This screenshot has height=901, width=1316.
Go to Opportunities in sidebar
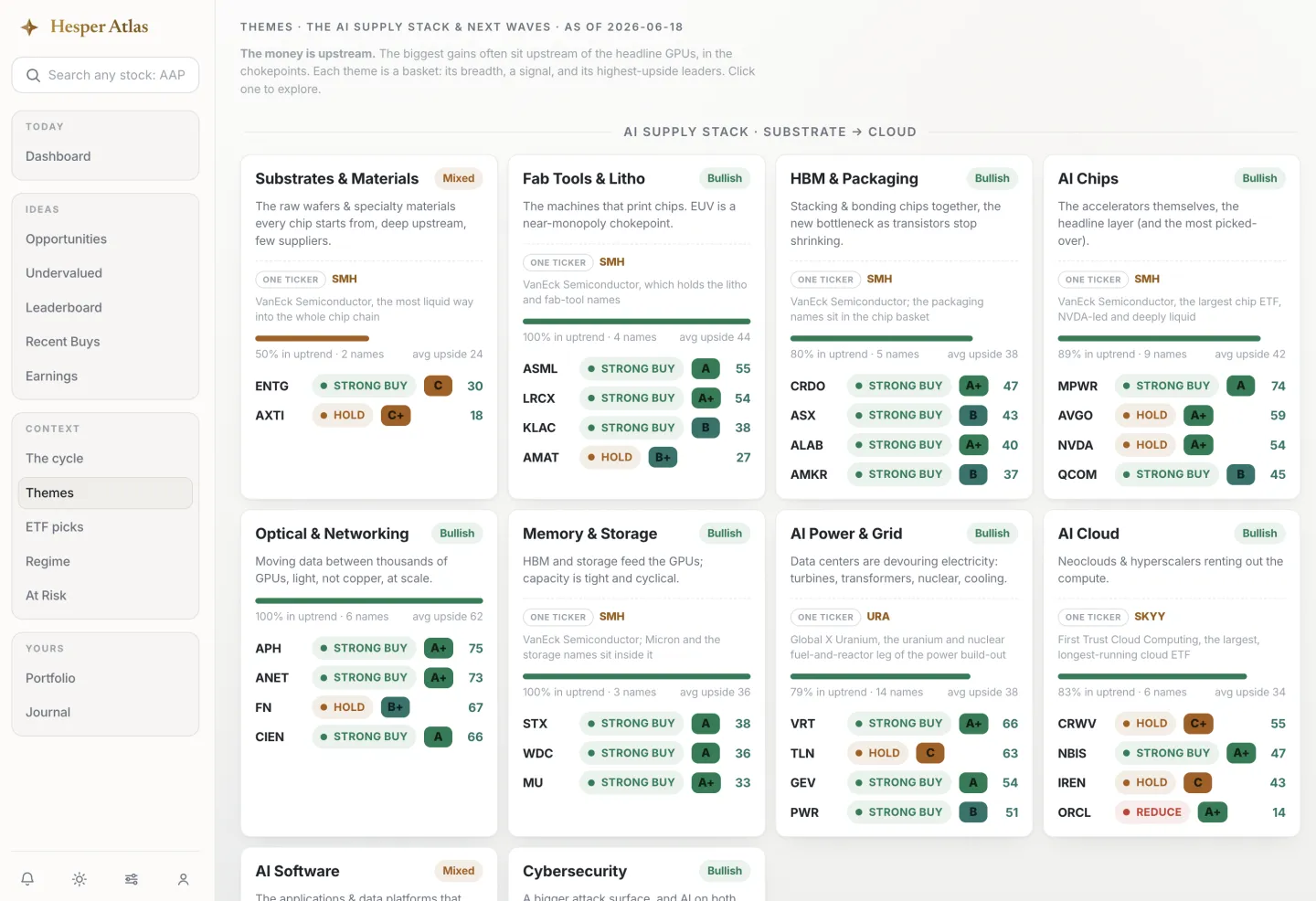coord(105,239)
